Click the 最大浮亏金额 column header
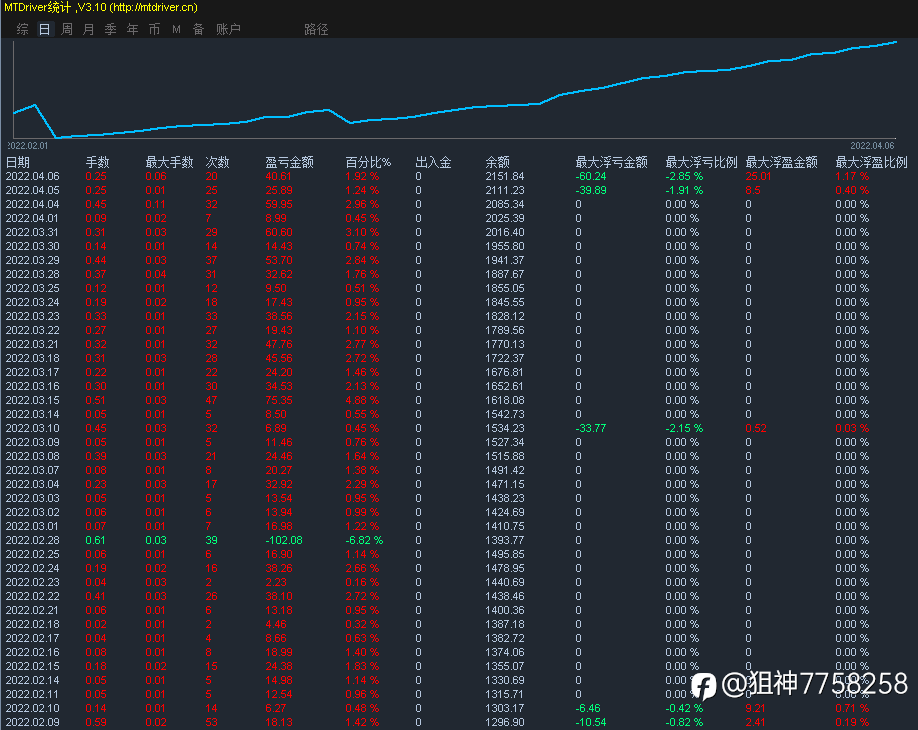 pos(611,162)
